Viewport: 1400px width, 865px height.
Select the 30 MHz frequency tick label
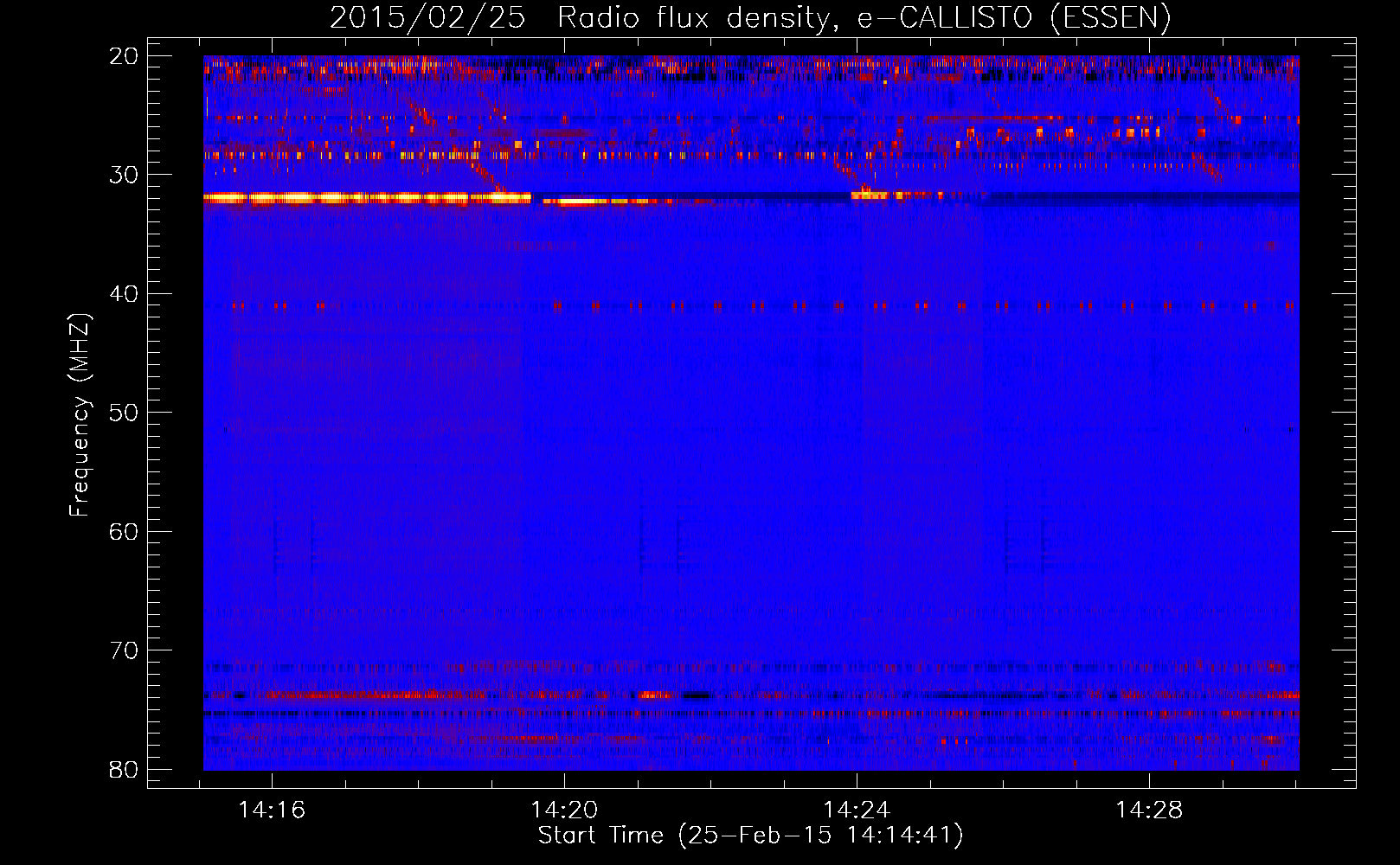124,175
